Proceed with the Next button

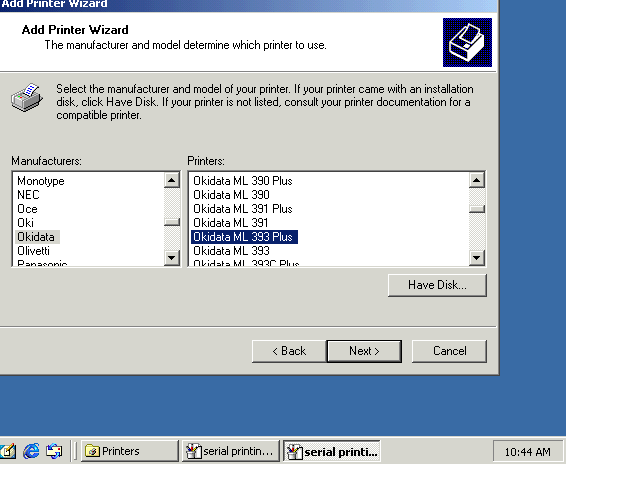click(364, 351)
